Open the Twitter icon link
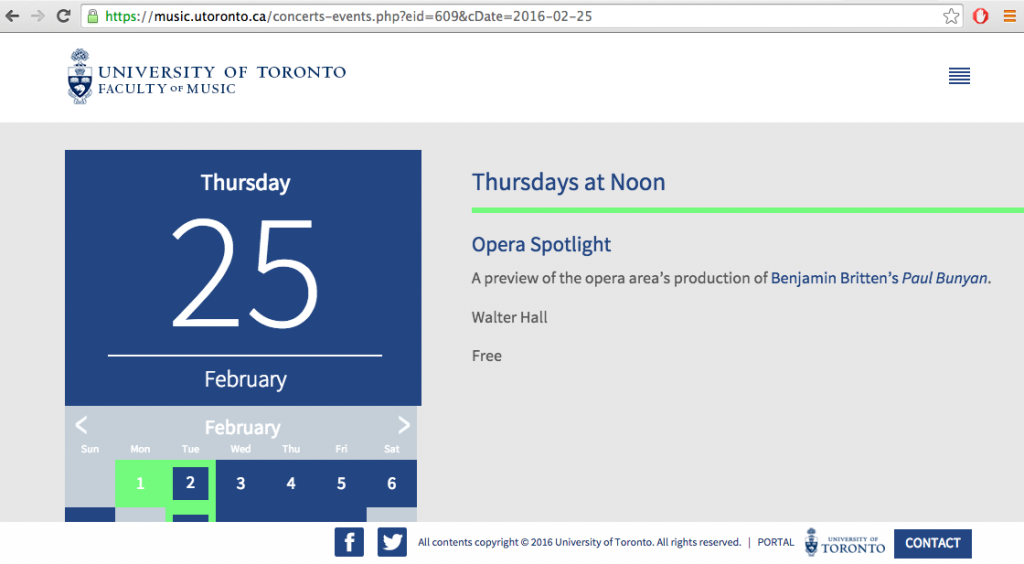Image resolution: width=1024 pixels, height=564 pixels. pyautogui.click(x=392, y=543)
